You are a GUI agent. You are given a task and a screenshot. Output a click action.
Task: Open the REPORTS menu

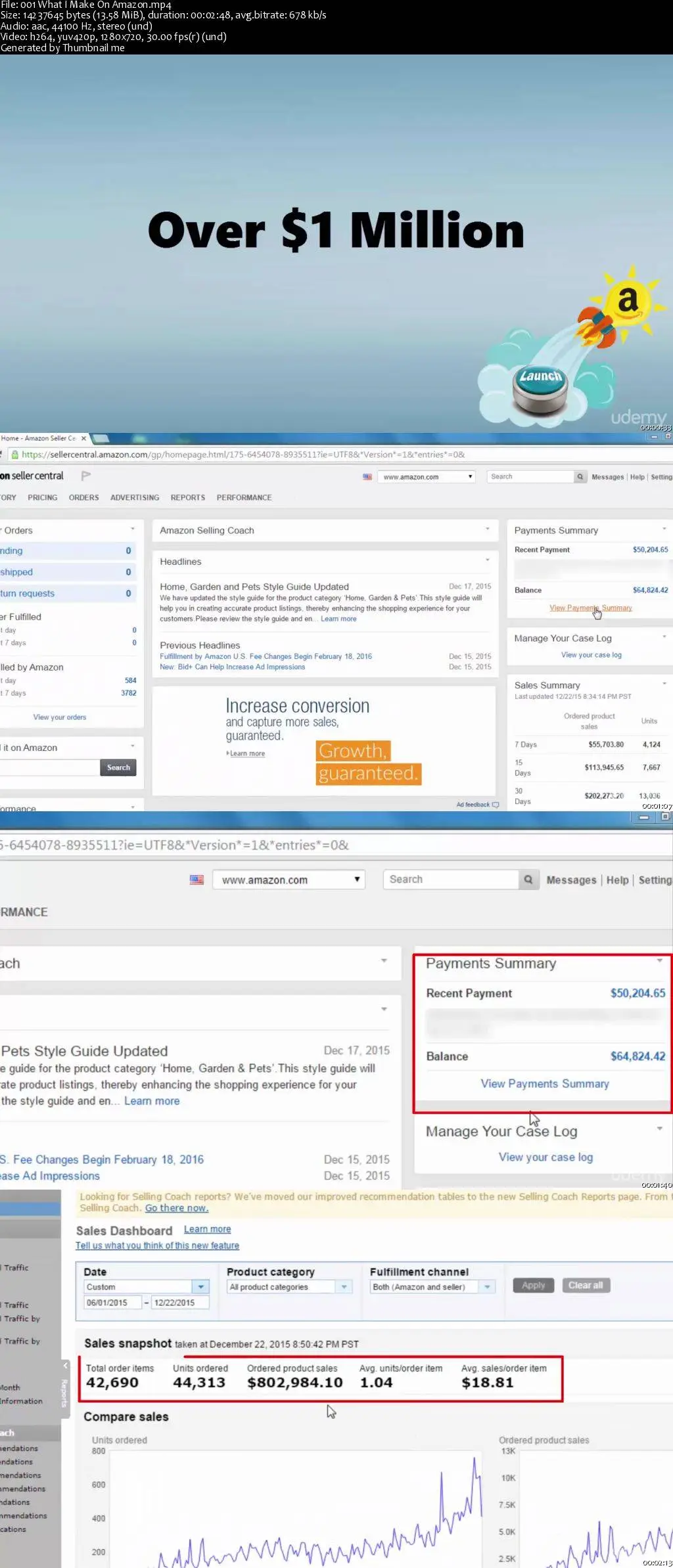click(x=188, y=498)
